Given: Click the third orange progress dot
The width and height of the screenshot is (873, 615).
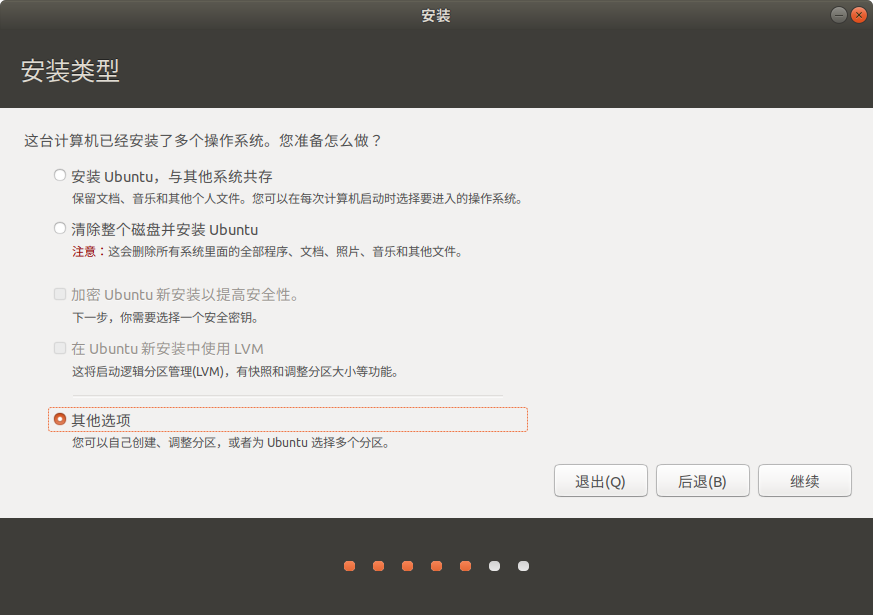Looking at the screenshot, I should (407, 566).
